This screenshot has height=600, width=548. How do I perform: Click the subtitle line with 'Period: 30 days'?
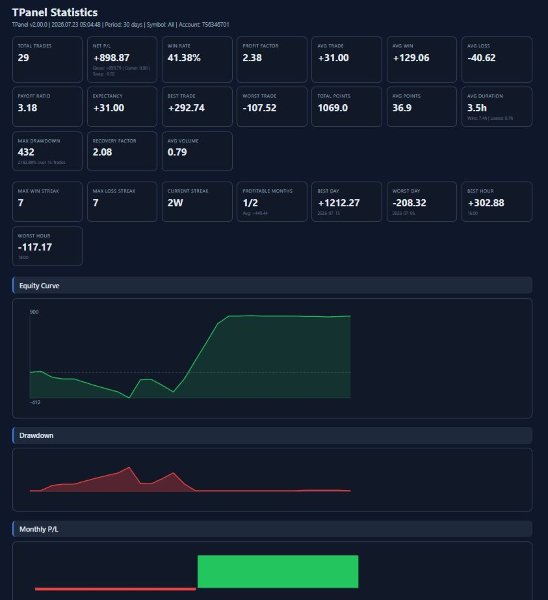click(x=121, y=24)
